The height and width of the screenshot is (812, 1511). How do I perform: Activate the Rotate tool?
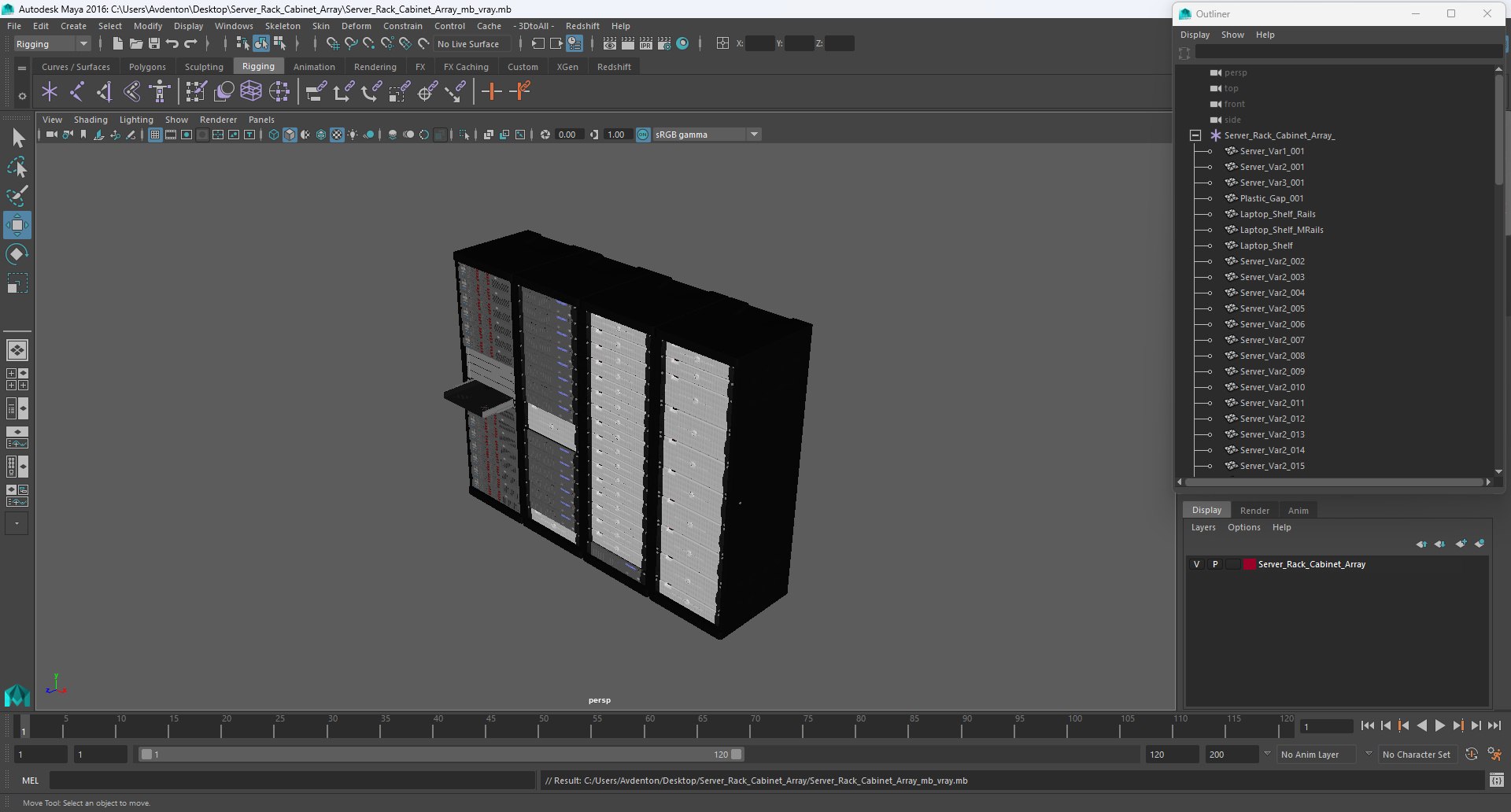pos(17,254)
